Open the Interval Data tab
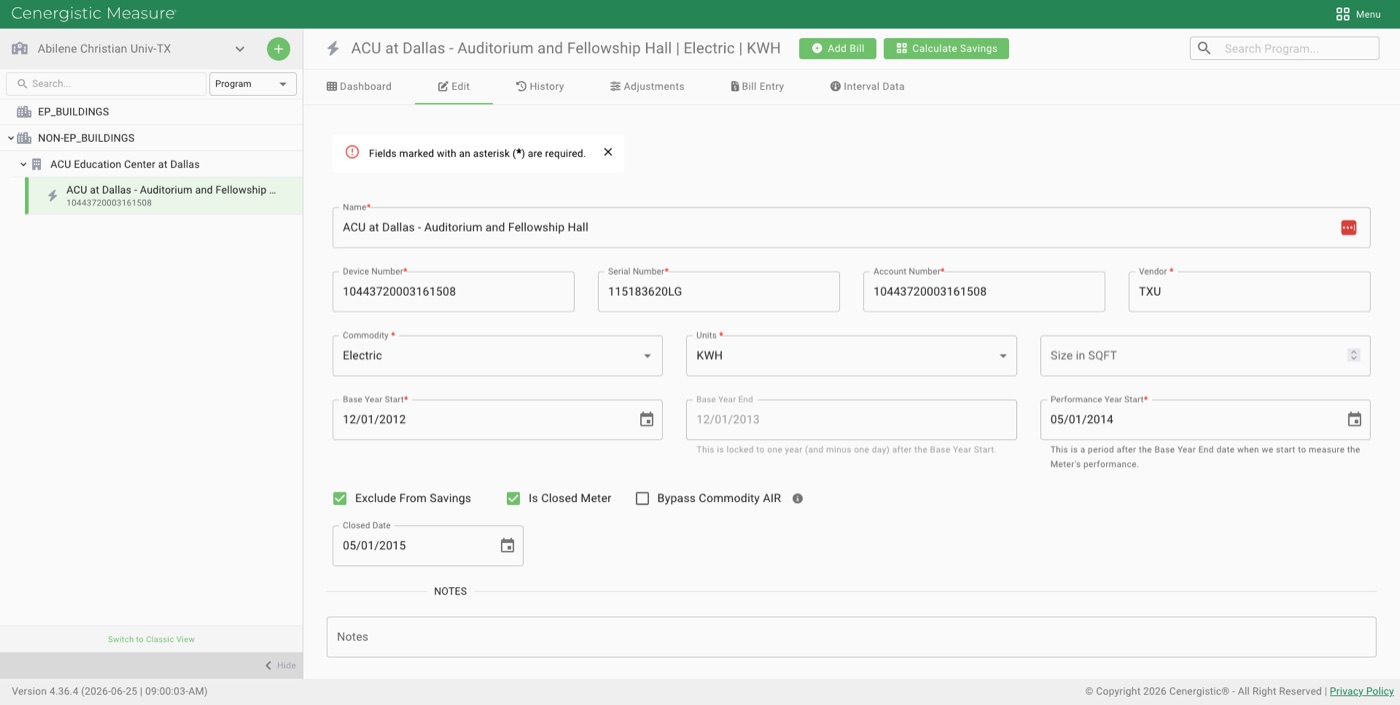The image size is (1400, 705). pos(867,86)
